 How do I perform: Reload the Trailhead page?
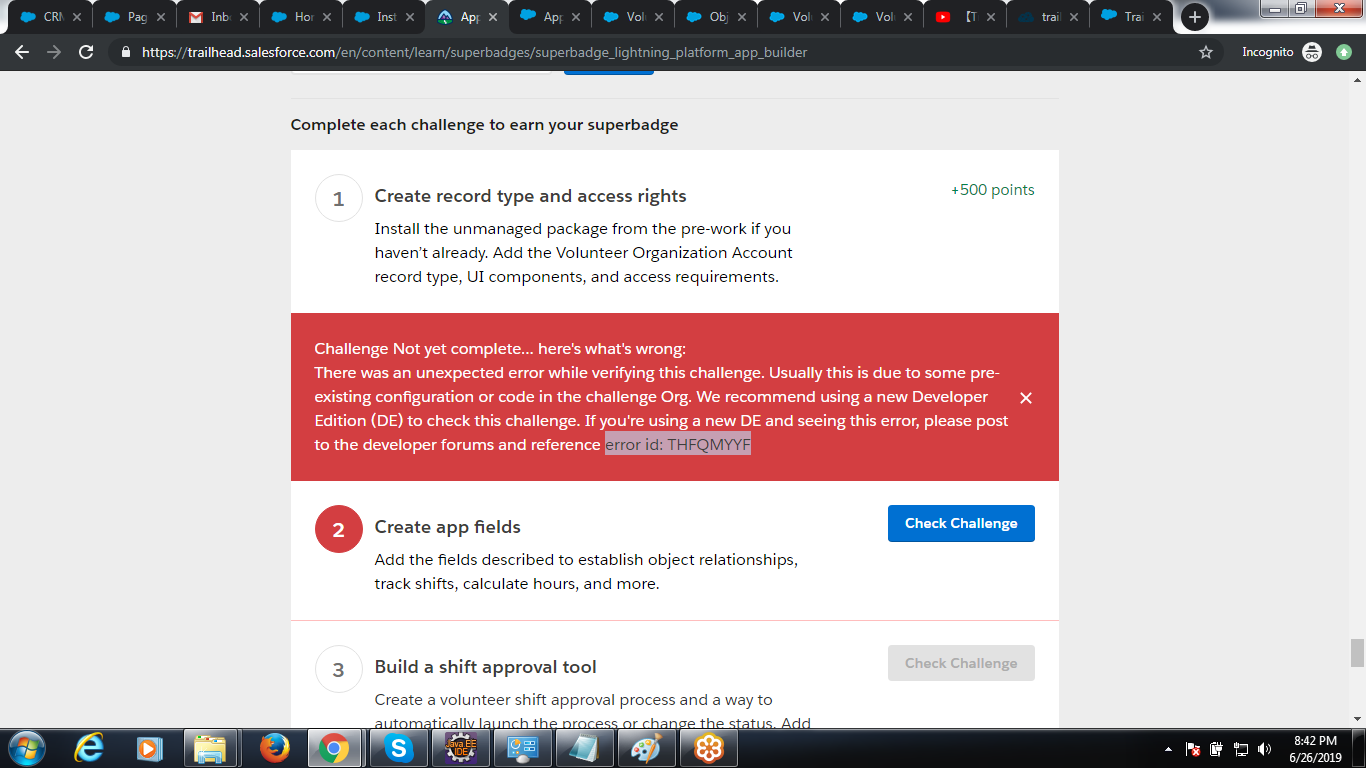coord(86,52)
